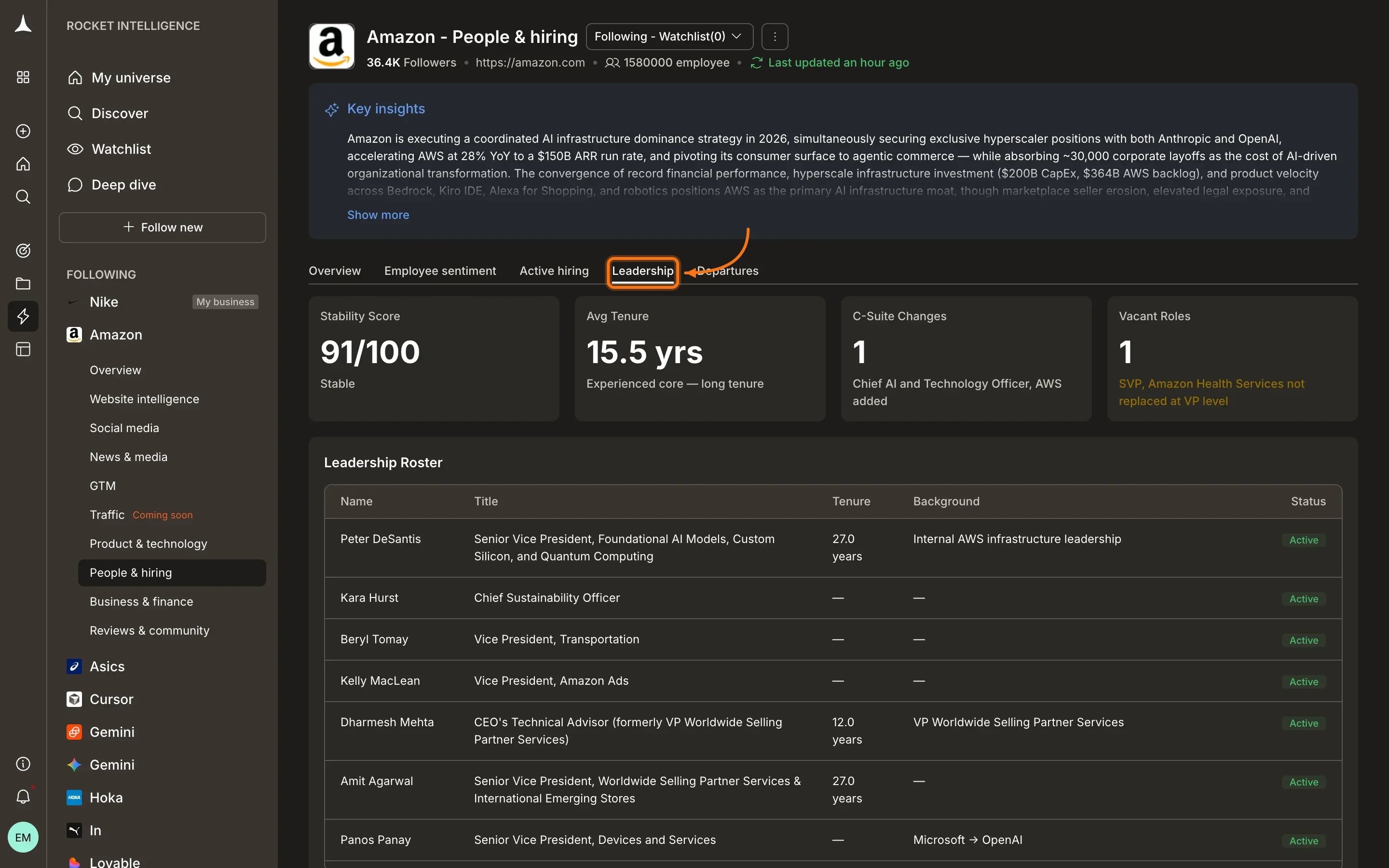Click the plus-circle add icon in left rail
This screenshot has width=1389, height=868.
(23, 131)
